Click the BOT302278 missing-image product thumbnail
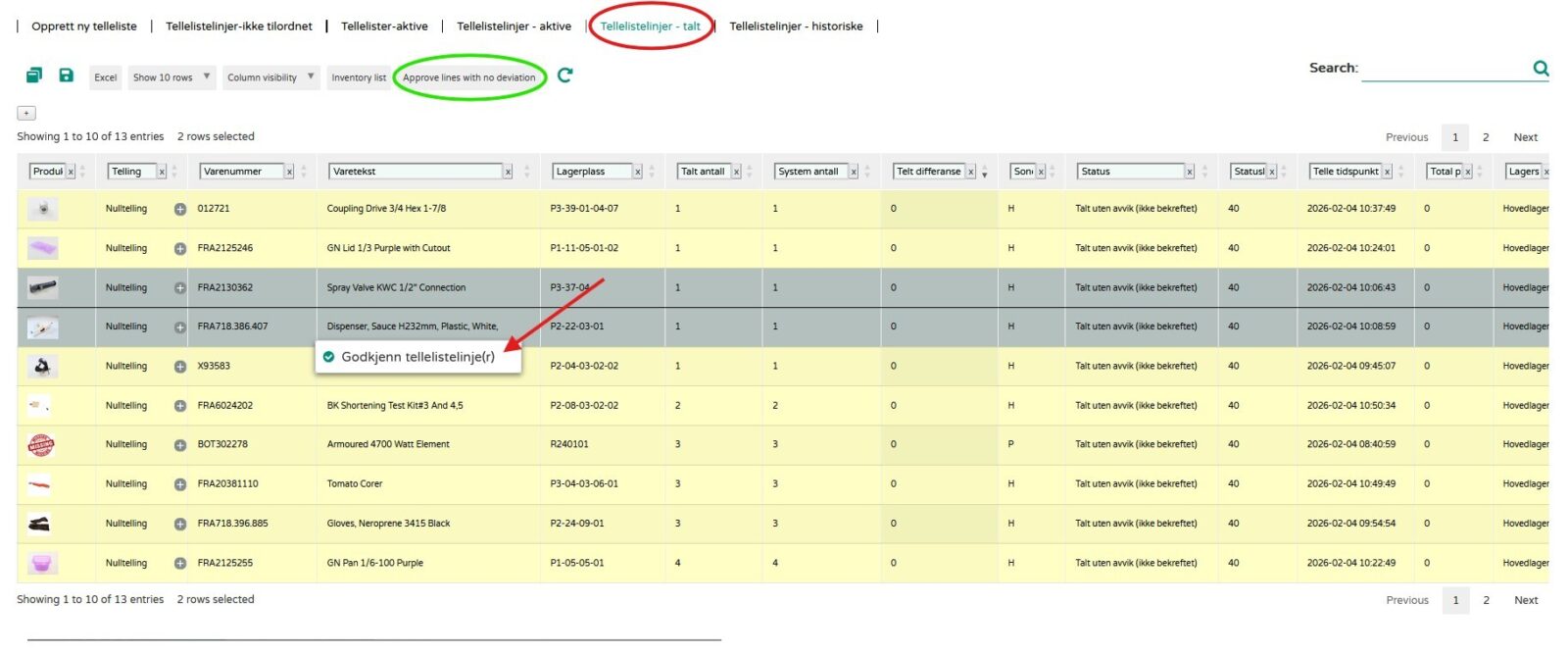The image size is (1568, 653). (41, 445)
